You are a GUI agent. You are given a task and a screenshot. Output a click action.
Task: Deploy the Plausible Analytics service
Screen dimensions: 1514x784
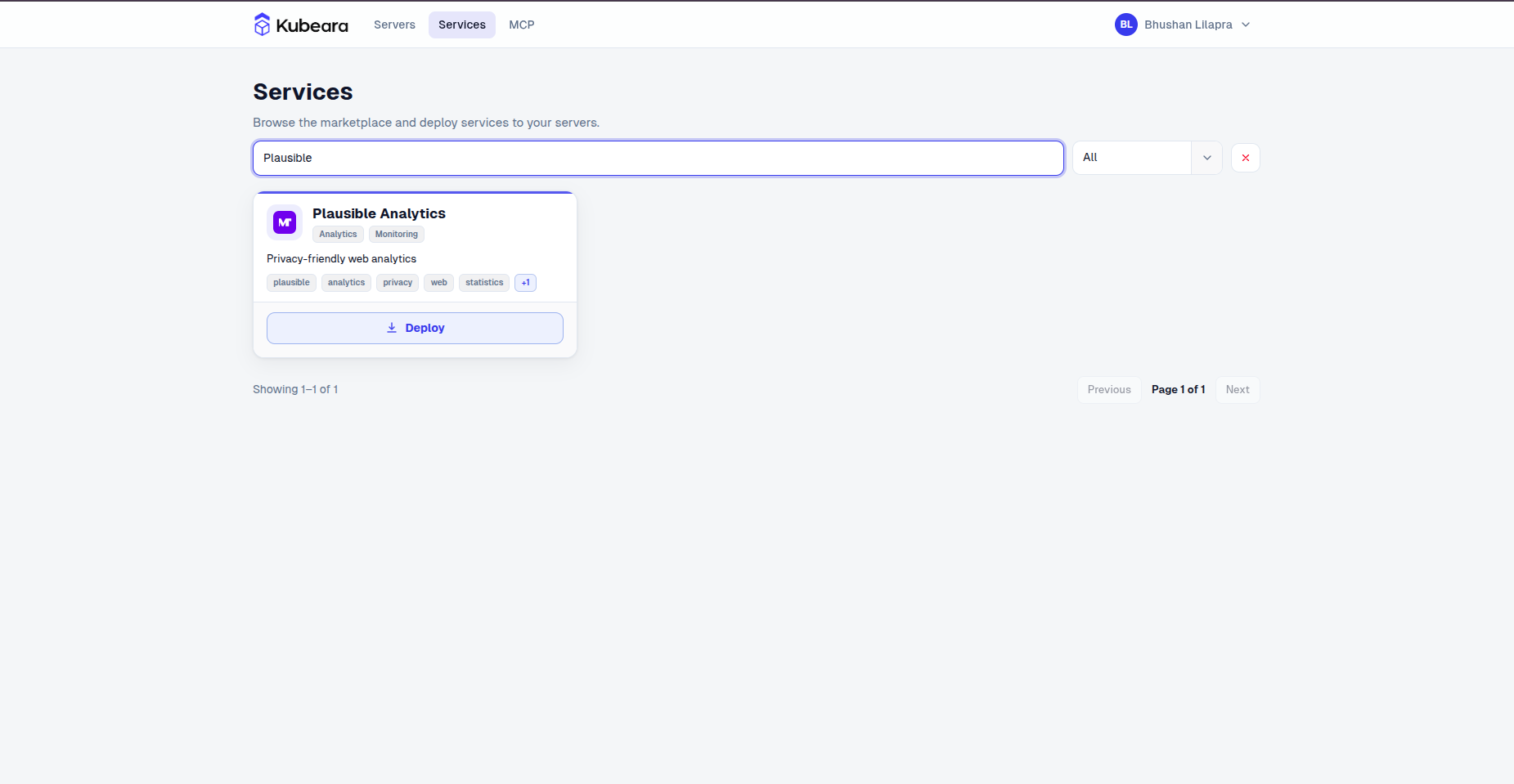point(415,328)
